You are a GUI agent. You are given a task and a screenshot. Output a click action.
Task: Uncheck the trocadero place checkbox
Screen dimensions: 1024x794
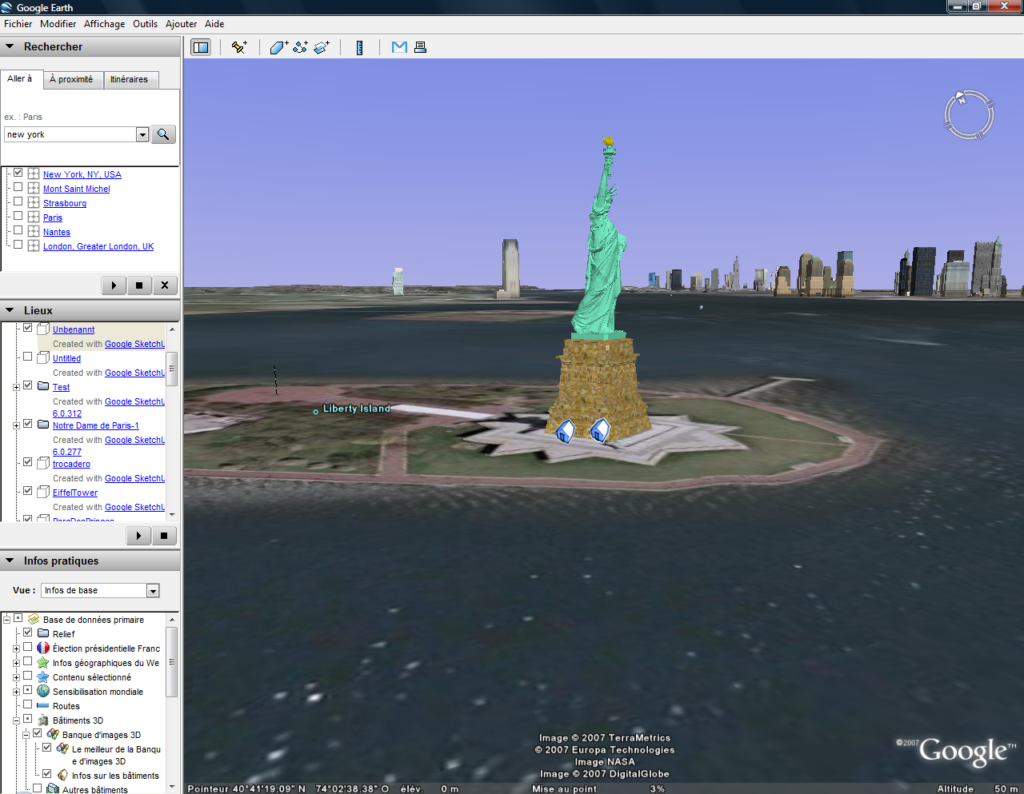point(27,462)
